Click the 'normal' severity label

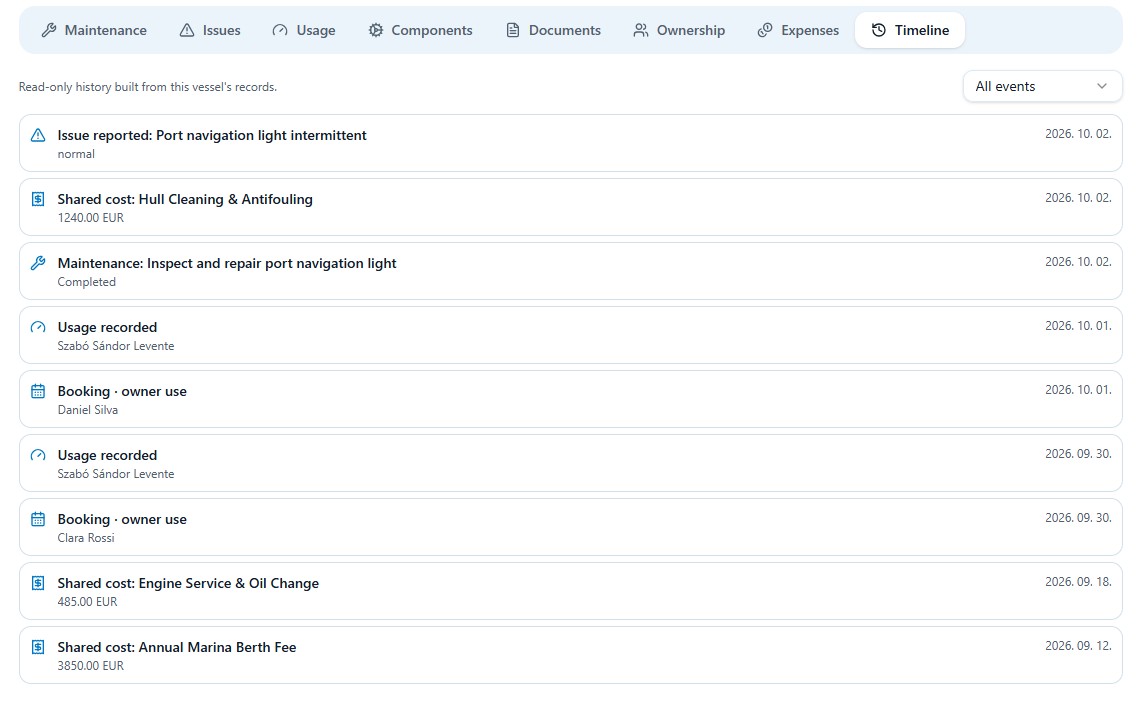click(x=76, y=154)
